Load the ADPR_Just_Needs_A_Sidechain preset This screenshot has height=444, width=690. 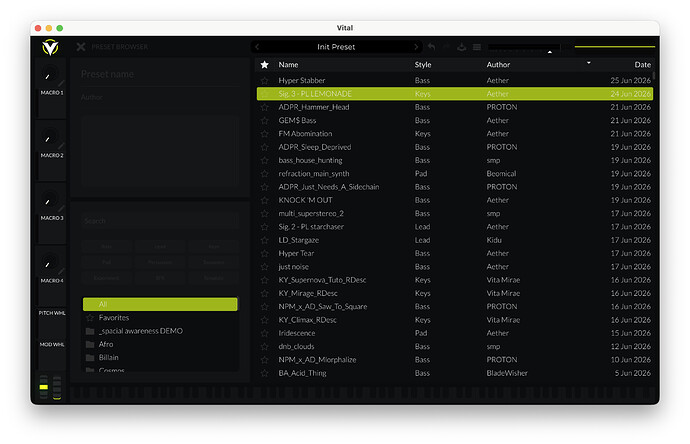point(455,187)
